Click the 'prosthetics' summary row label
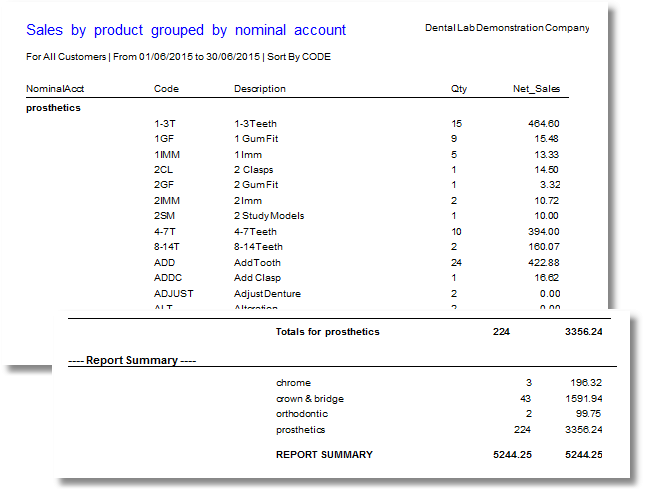 (301, 430)
